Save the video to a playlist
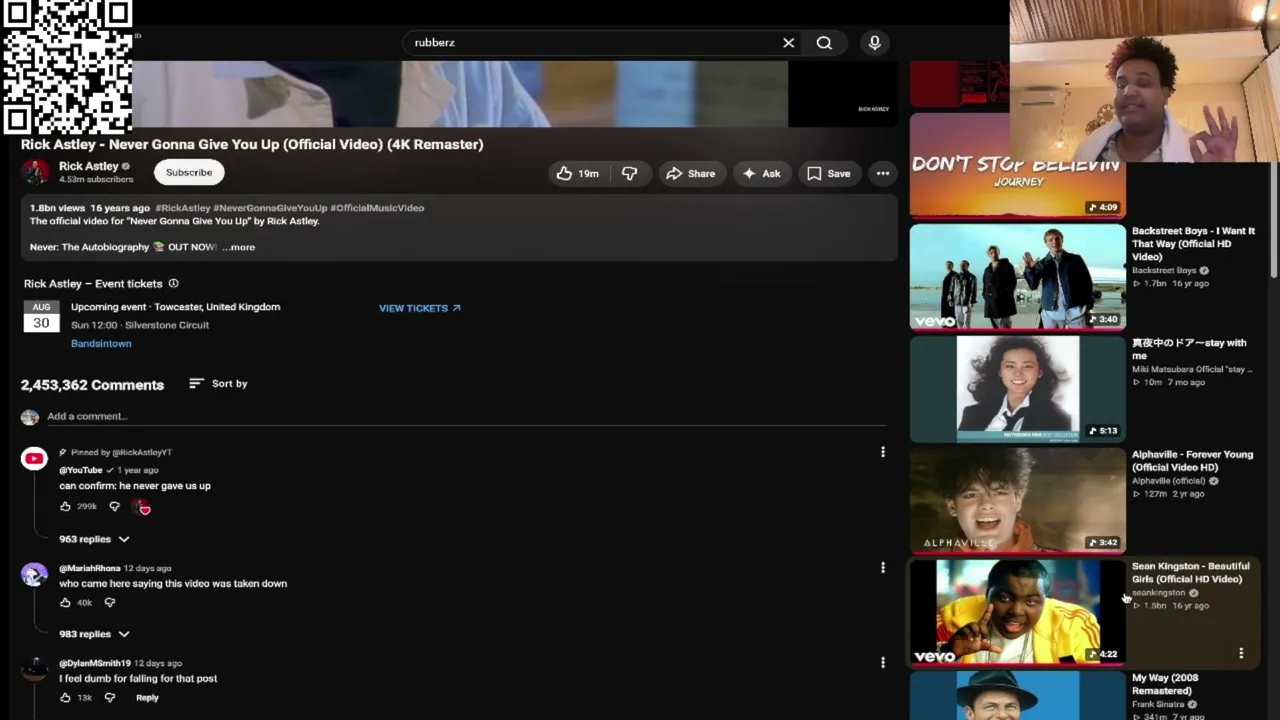This screenshot has width=1280, height=720. pos(829,174)
